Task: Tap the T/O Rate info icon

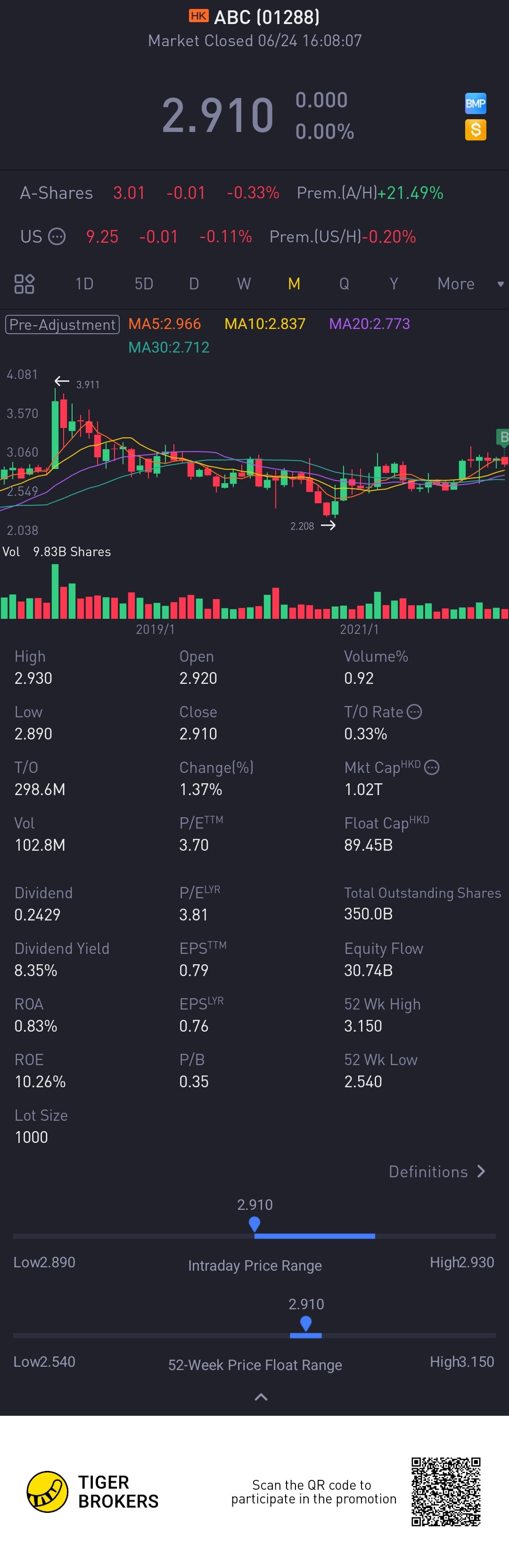Action: (414, 712)
